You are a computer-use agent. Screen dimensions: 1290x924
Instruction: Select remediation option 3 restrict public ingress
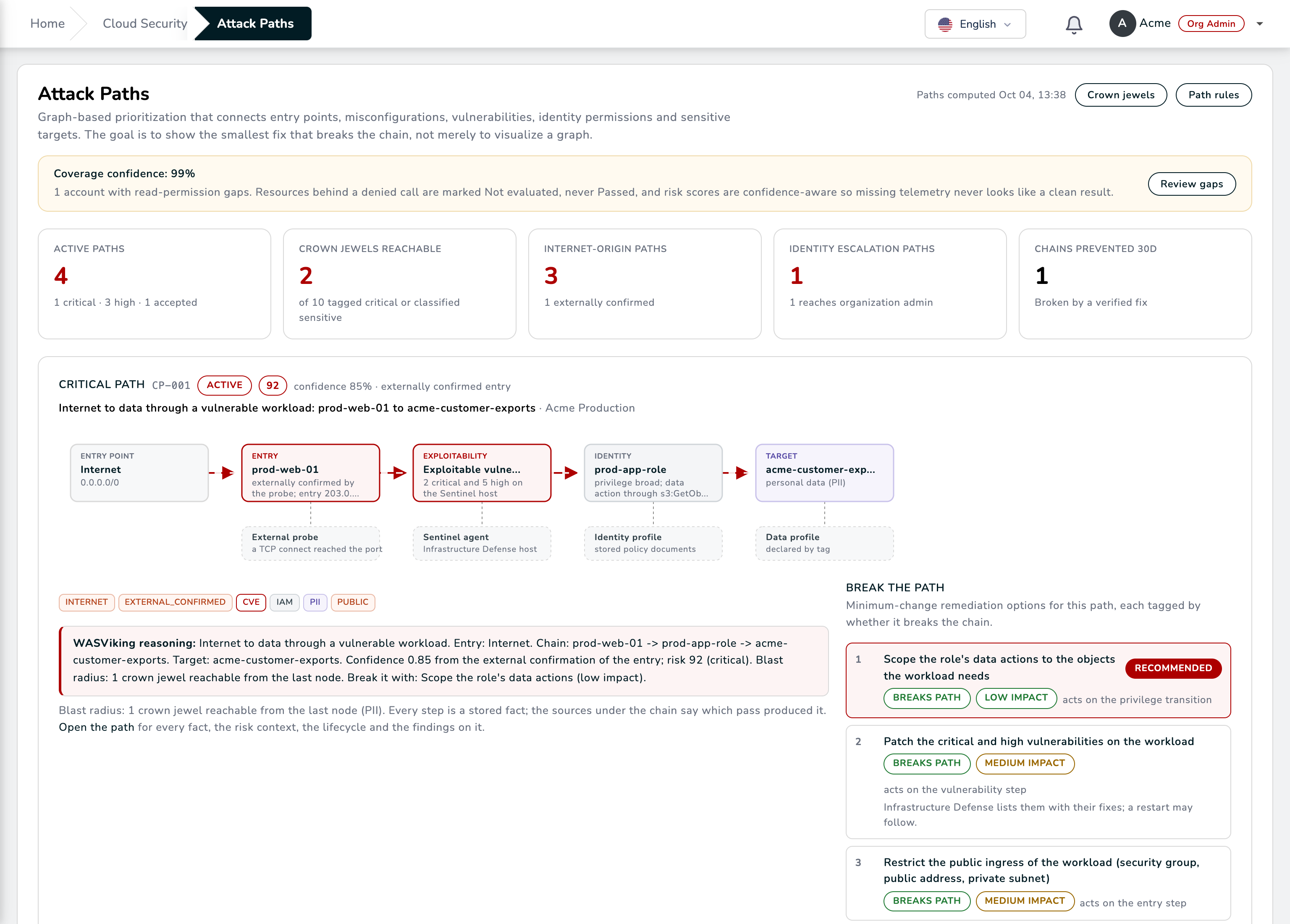[x=1038, y=883]
